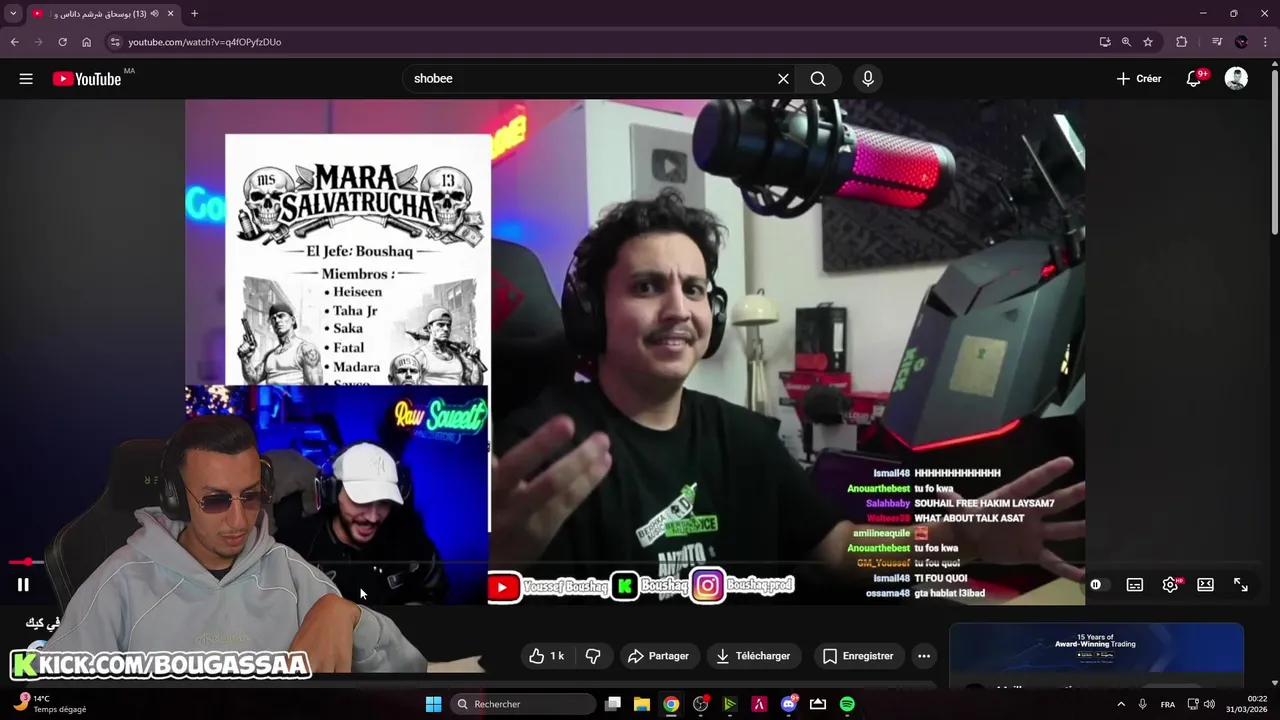
Task: Open Chrome zoom magnifier in address bar
Action: coord(1126,42)
